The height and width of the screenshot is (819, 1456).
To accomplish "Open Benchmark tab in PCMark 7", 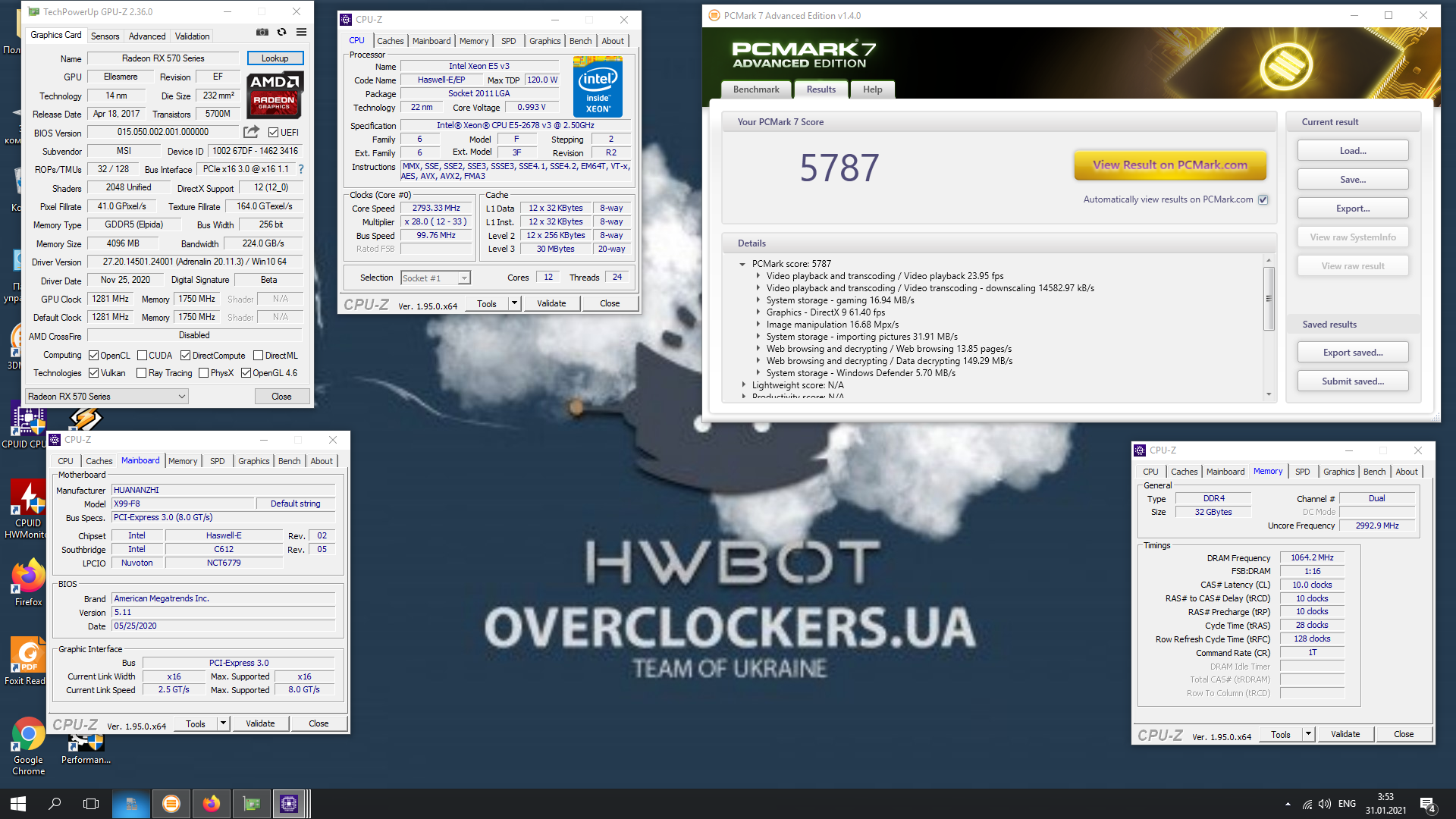I will click(756, 89).
